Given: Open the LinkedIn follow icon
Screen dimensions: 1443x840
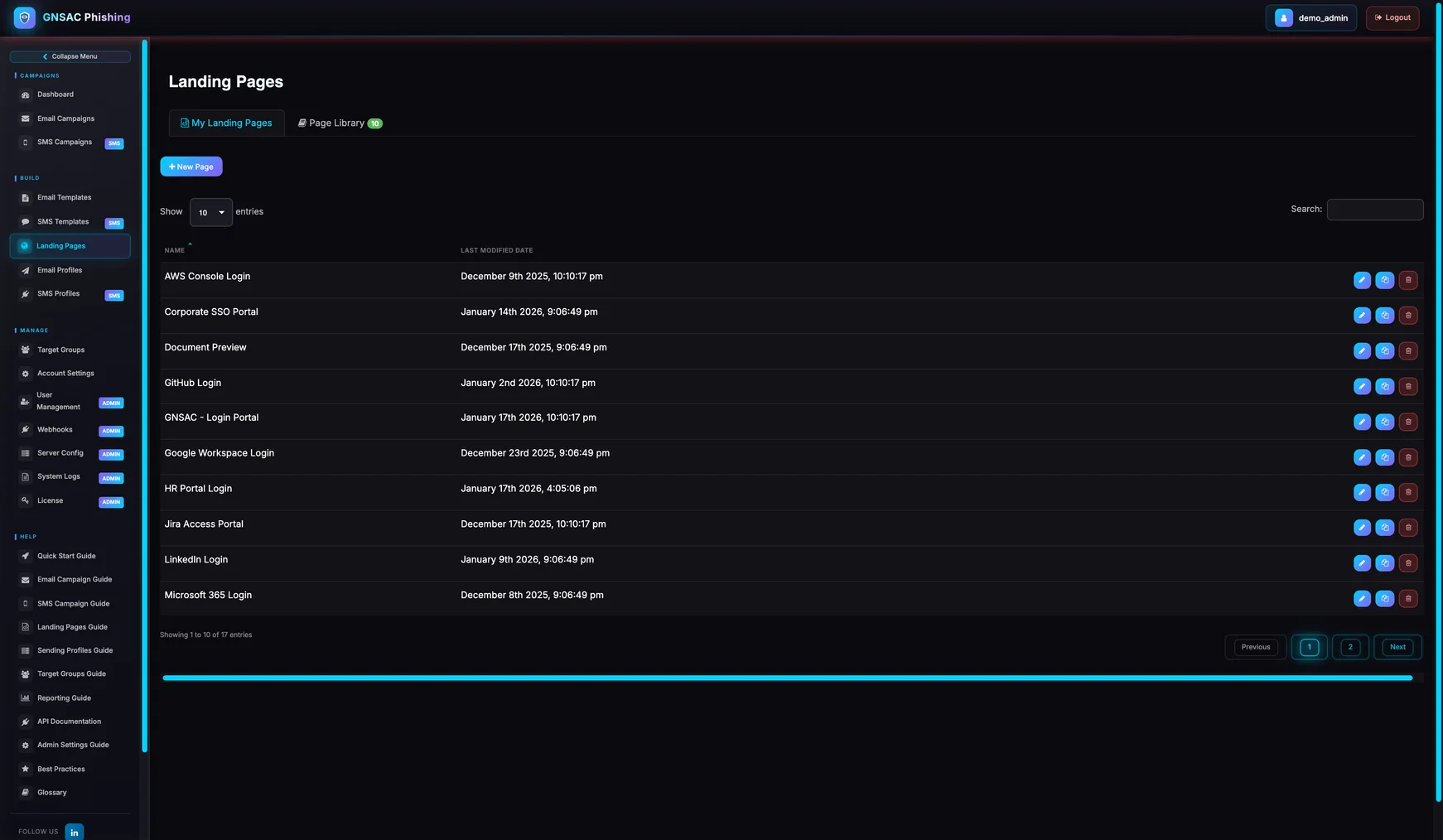Looking at the screenshot, I should pyautogui.click(x=75, y=832).
